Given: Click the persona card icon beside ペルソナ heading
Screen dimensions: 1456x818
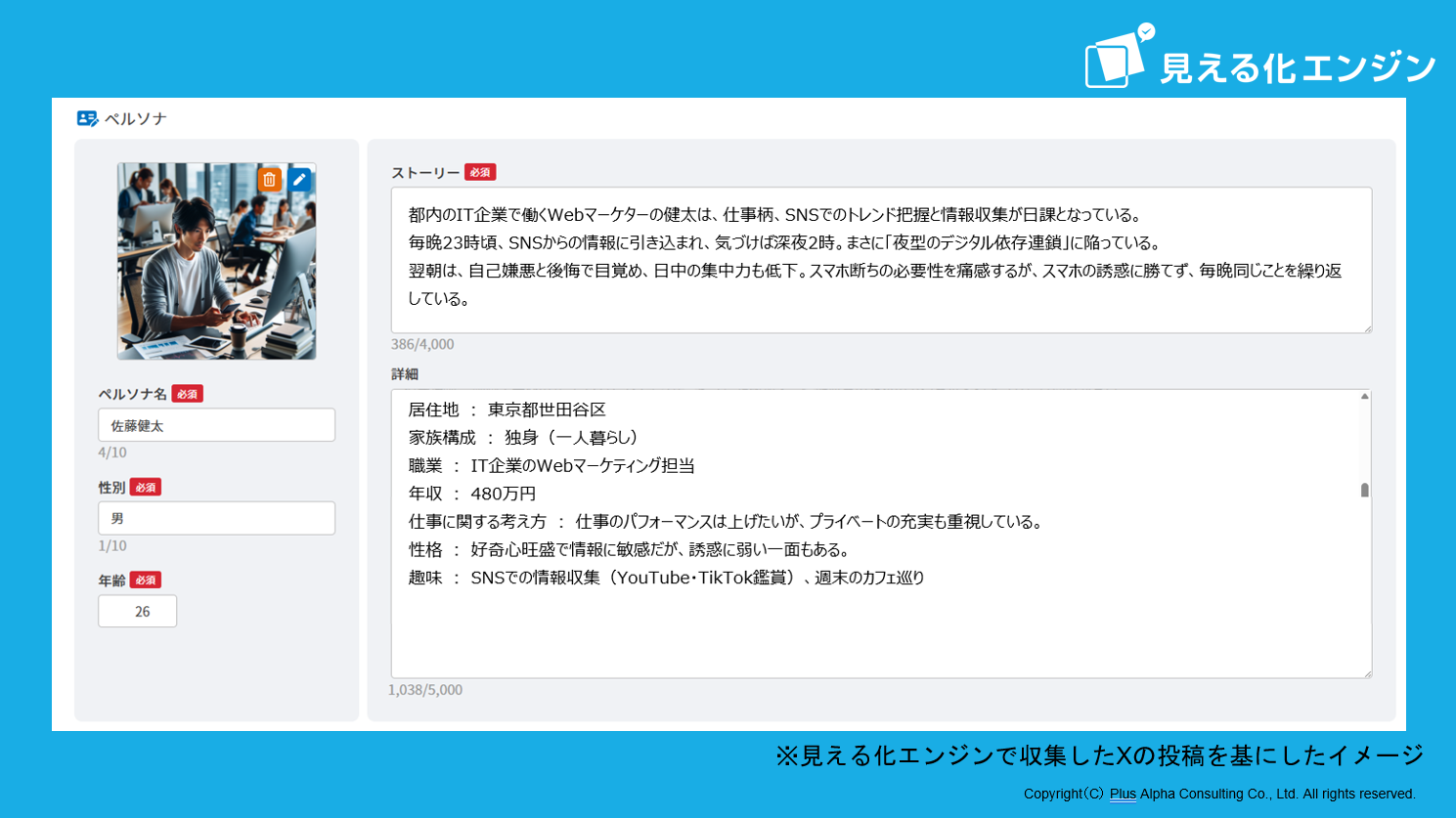Looking at the screenshot, I should [87, 118].
